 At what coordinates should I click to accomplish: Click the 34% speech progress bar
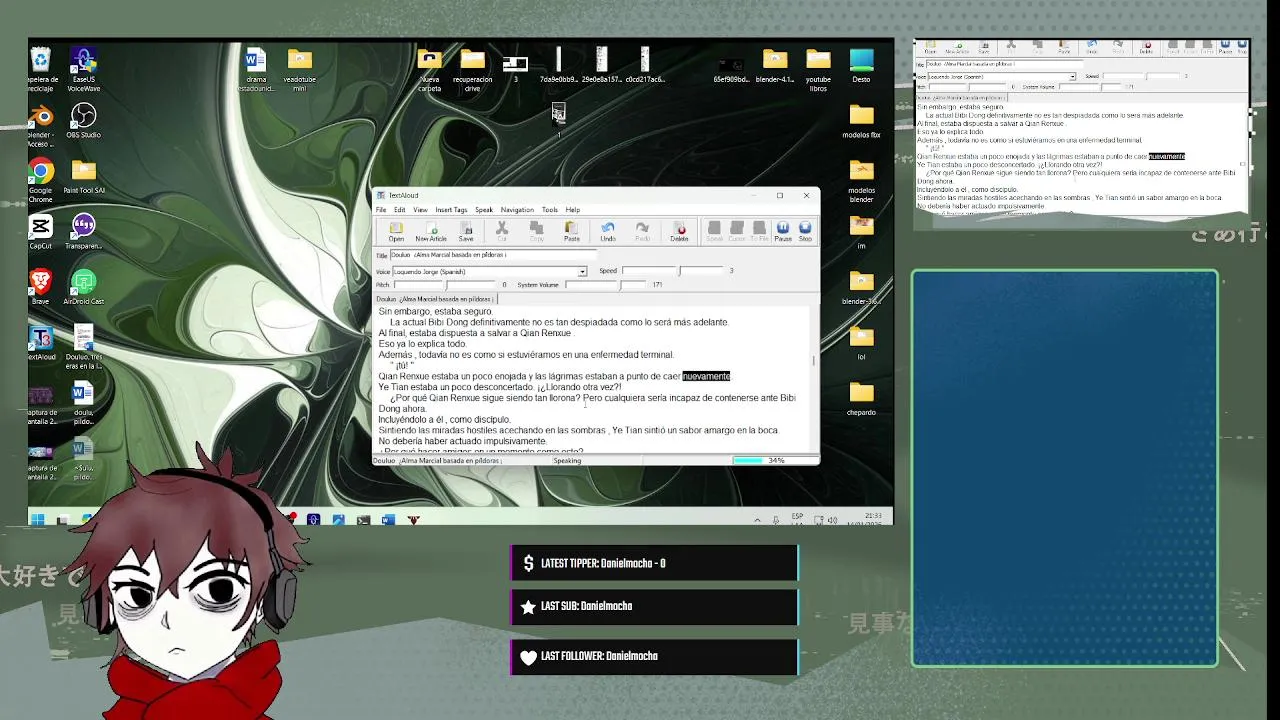(x=775, y=461)
